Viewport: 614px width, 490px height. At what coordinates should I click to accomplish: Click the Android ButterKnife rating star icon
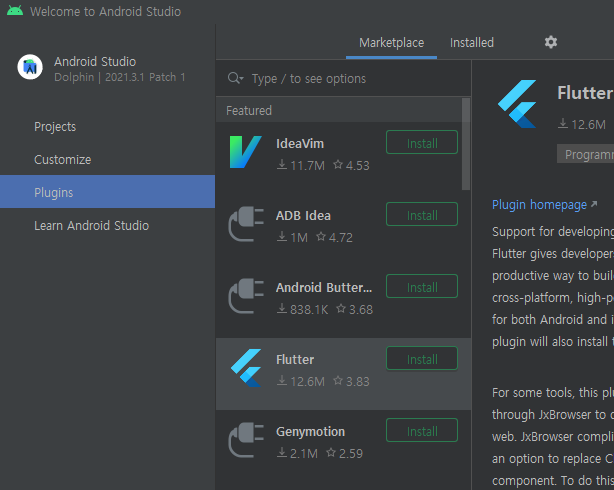click(x=341, y=309)
